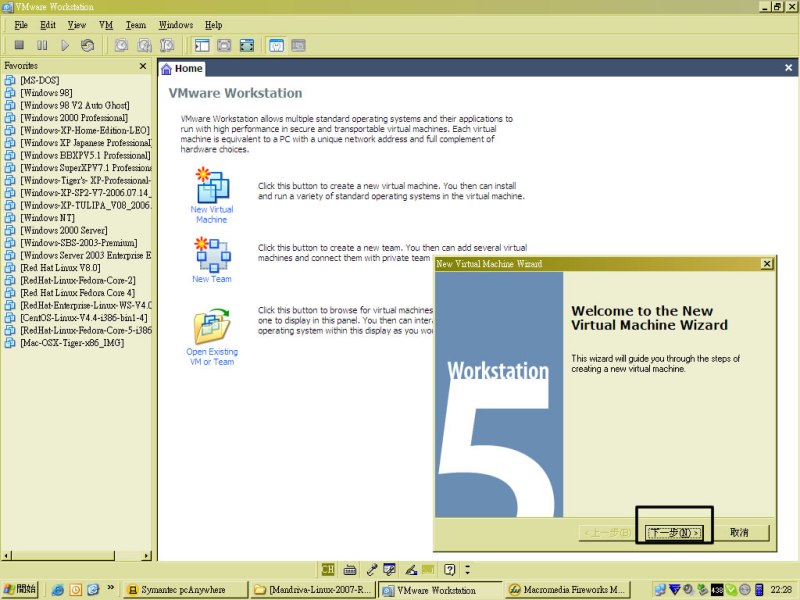Select [Mac-OSX-Tiger-x86_IMG] in Favorites
The height and width of the screenshot is (600, 800).
click(72, 343)
